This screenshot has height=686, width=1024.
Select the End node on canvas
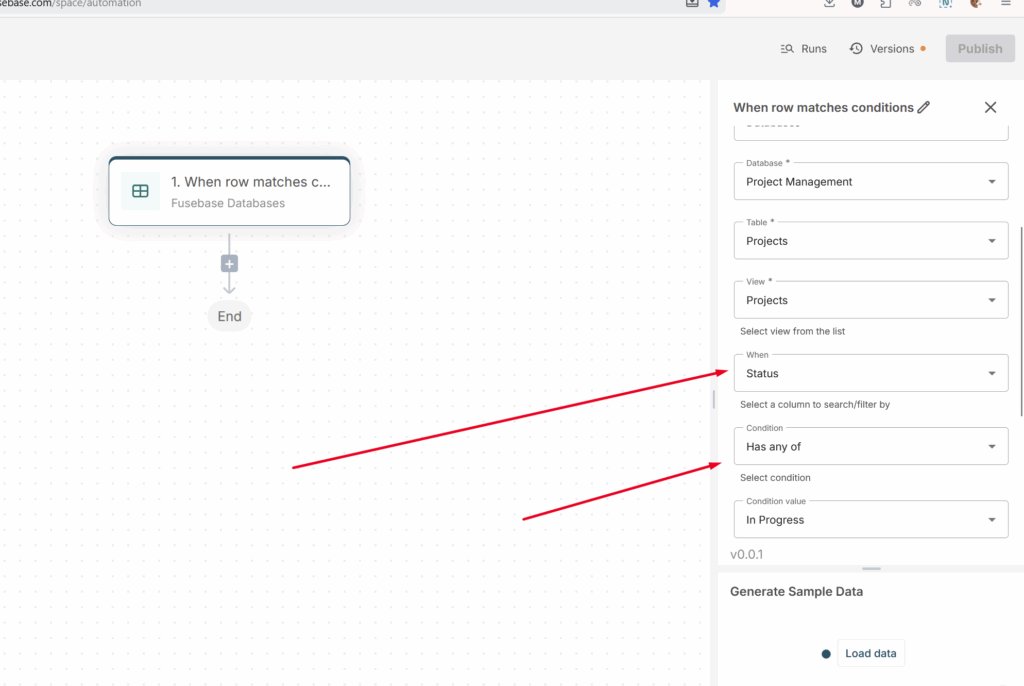[229, 316]
